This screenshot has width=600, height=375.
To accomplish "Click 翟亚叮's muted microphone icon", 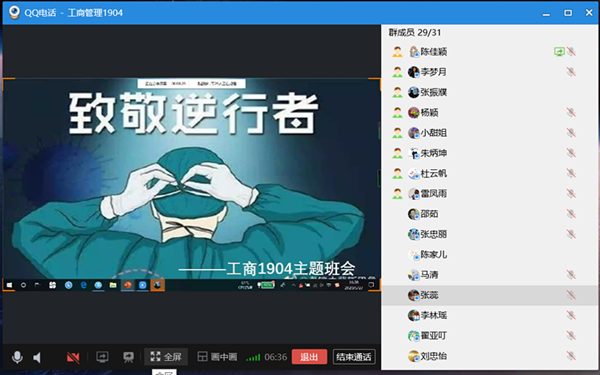I will click(571, 336).
